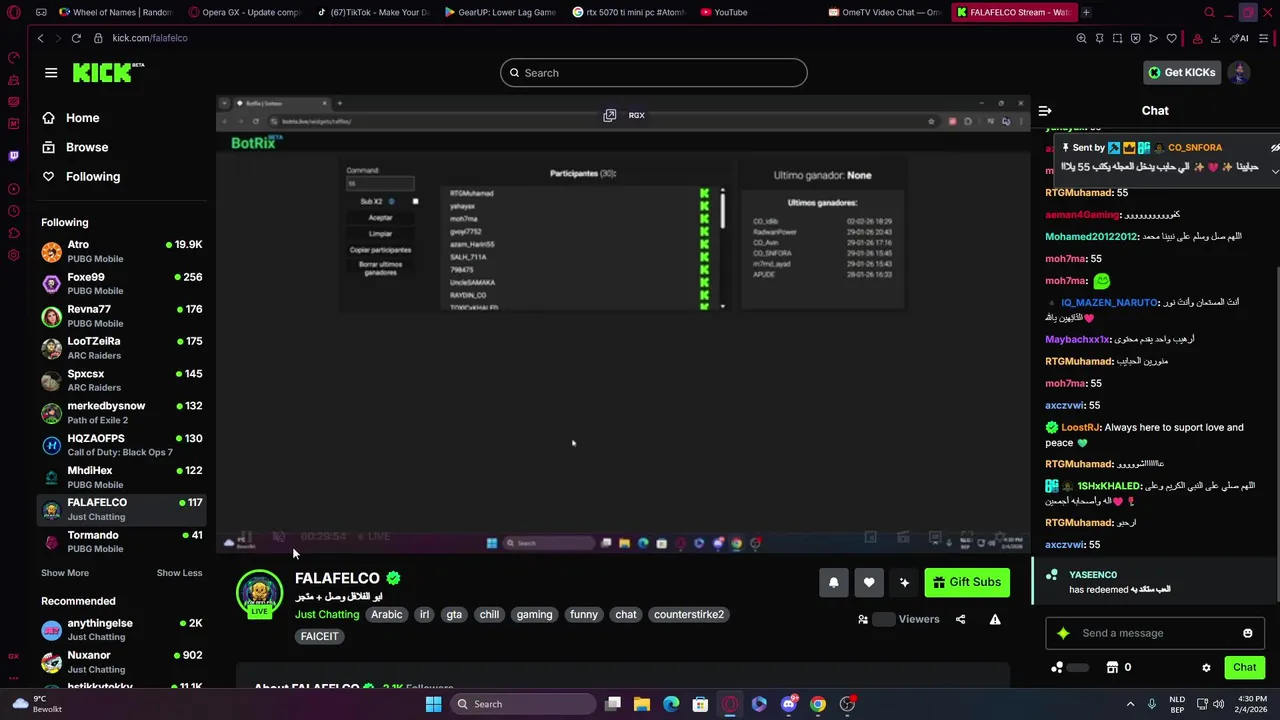Click the share stream icon
This screenshot has height=720, width=1280.
click(x=961, y=619)
